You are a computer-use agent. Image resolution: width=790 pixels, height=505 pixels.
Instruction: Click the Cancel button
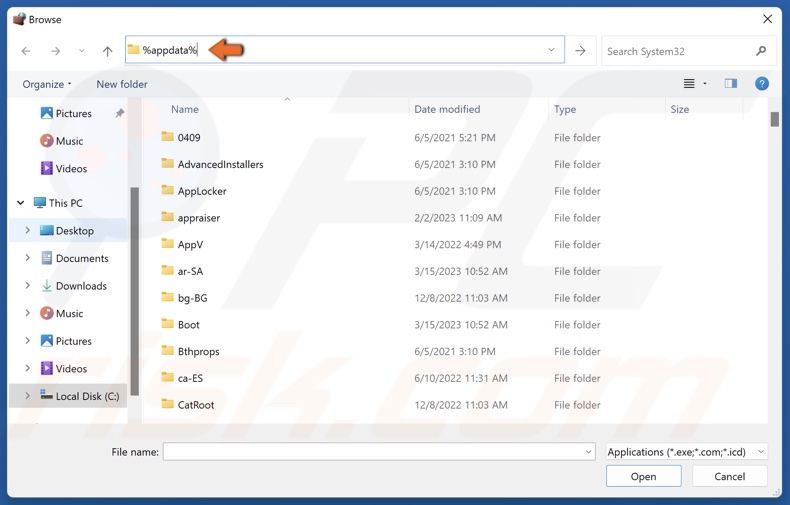tap(730, 476)
